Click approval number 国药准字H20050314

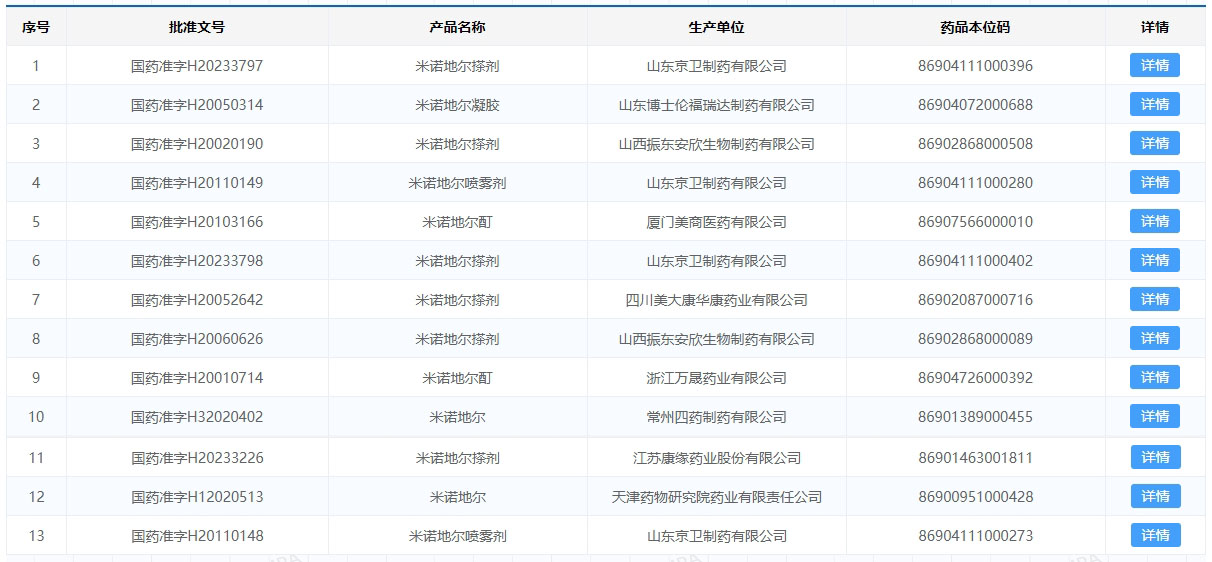(x=197, y=105)
